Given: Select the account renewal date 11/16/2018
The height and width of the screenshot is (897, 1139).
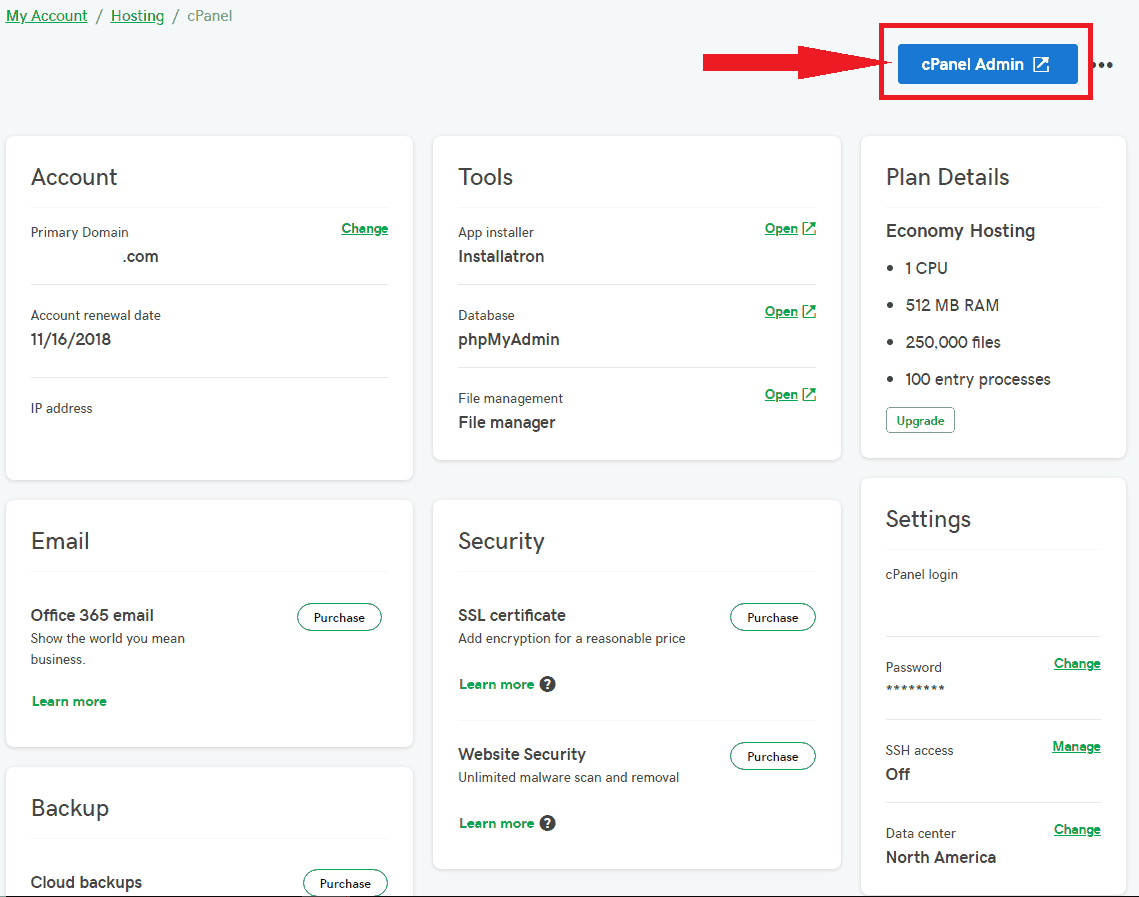Looking at the screenshot, I should pyautogui.click(x=70, y=339).
